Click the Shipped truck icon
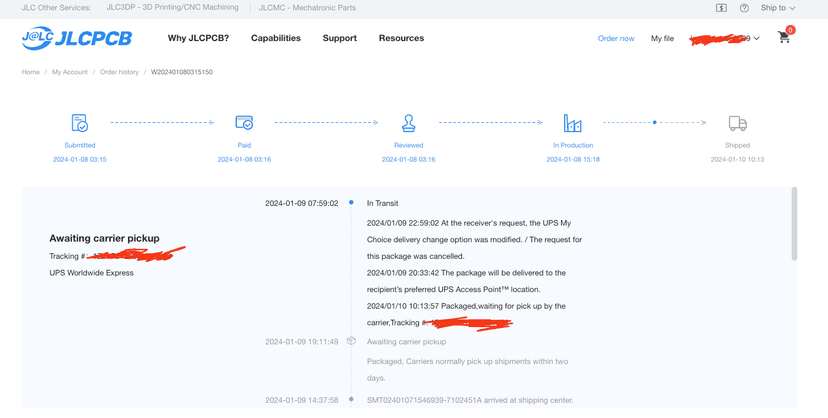 tap(737, 124)
